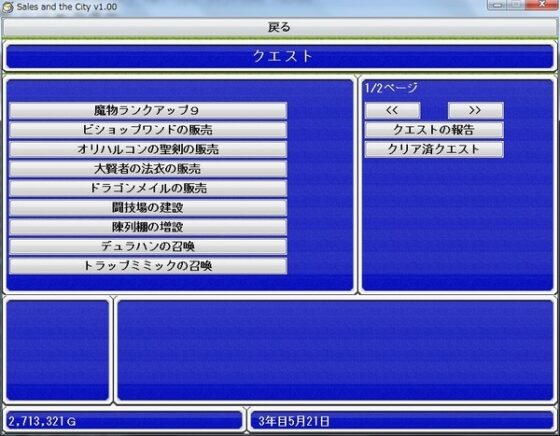
Task: Open the 闘技場の建設 quest
Action: (148, 207)
